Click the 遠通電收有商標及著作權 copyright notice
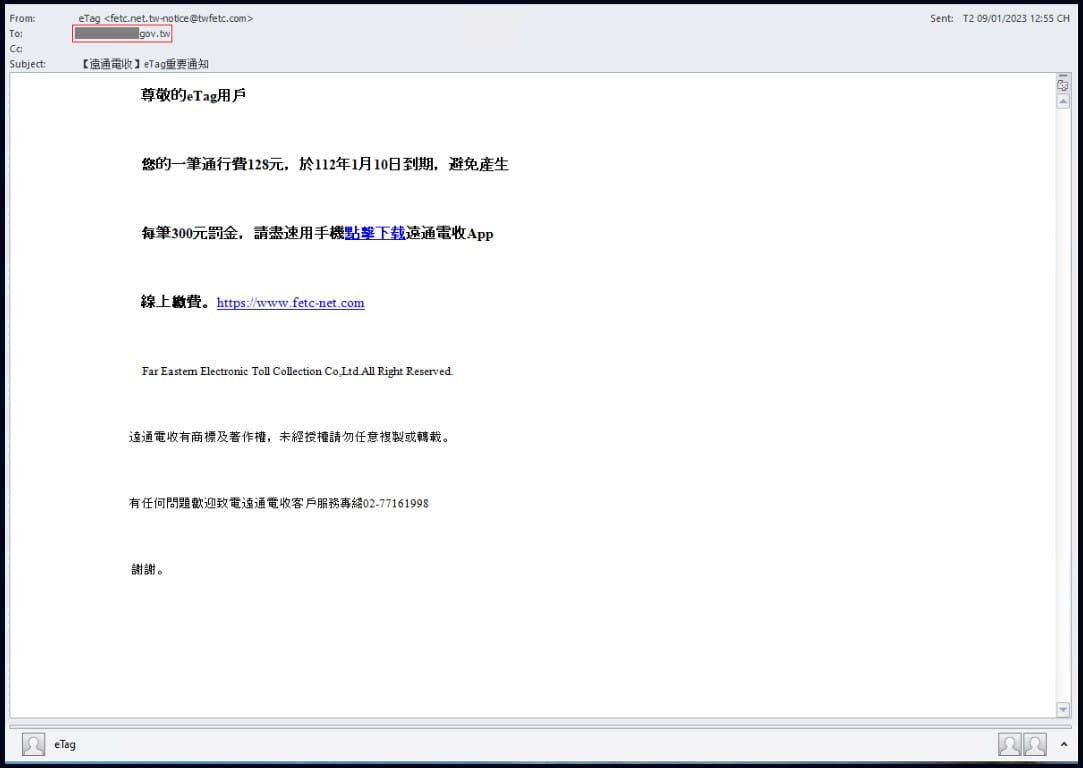 [290, 437]
